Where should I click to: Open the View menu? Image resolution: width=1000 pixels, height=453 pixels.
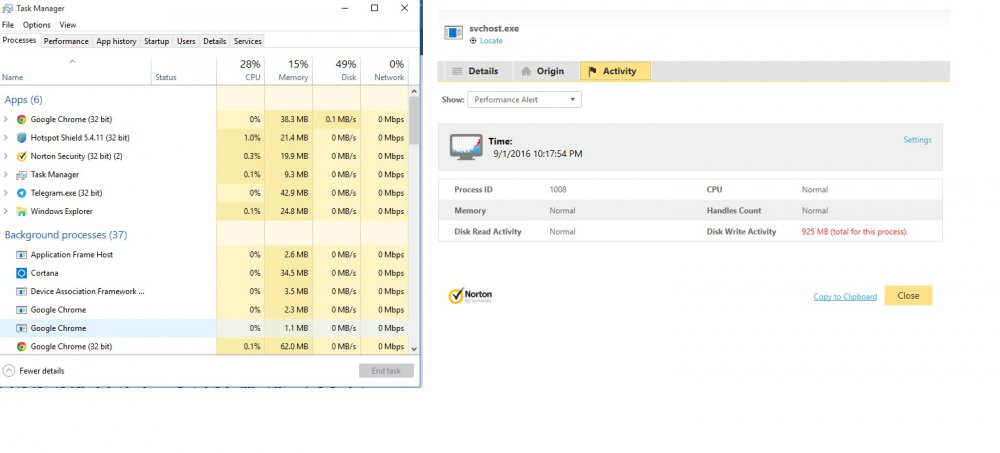coord(68,25)
